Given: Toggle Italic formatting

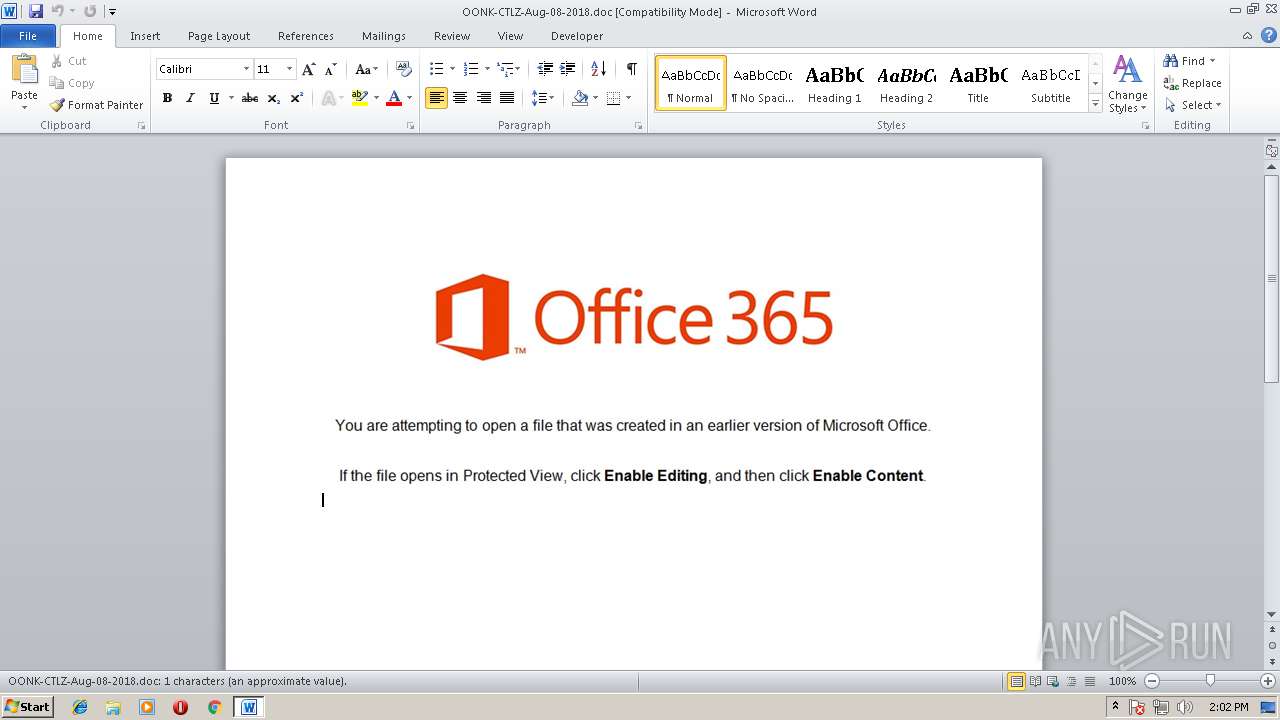Looking at the screenshot, I should [190, 98].
